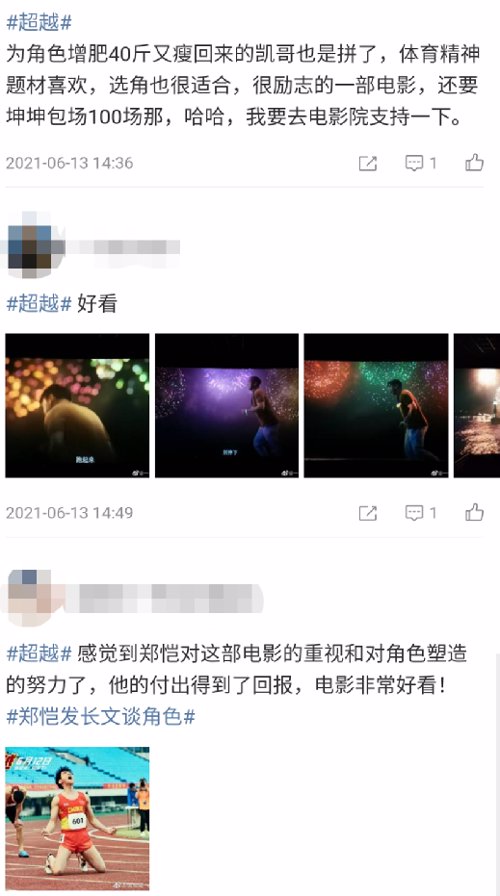The width and height of the screenshot is (500, 896).
Task: Open the third post author's avatar
Action: click(29, 597)
